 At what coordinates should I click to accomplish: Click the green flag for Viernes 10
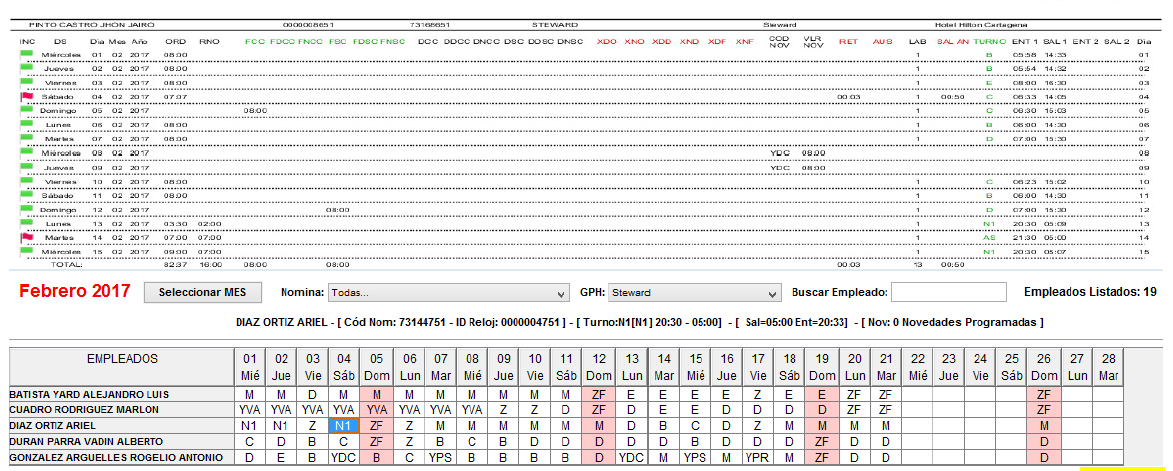pos(28,181)
